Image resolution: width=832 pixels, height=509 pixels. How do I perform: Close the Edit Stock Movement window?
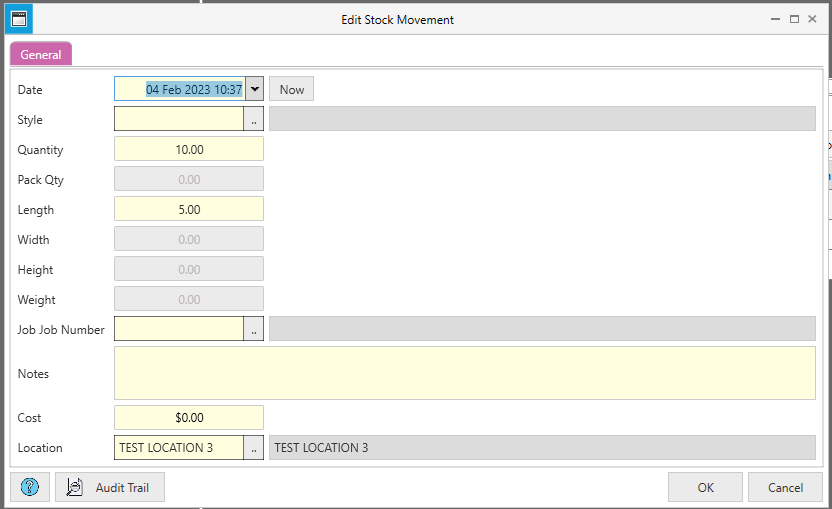point(812,19)
